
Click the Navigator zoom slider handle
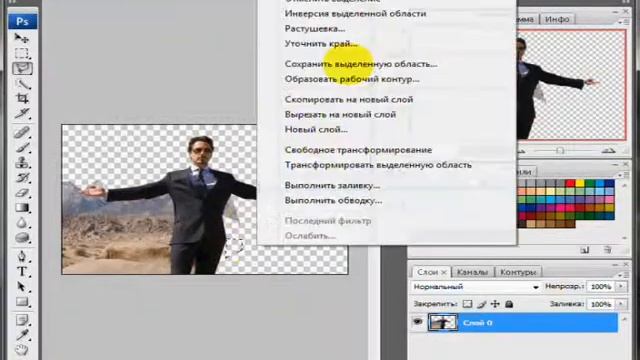(x=560, y=151)
